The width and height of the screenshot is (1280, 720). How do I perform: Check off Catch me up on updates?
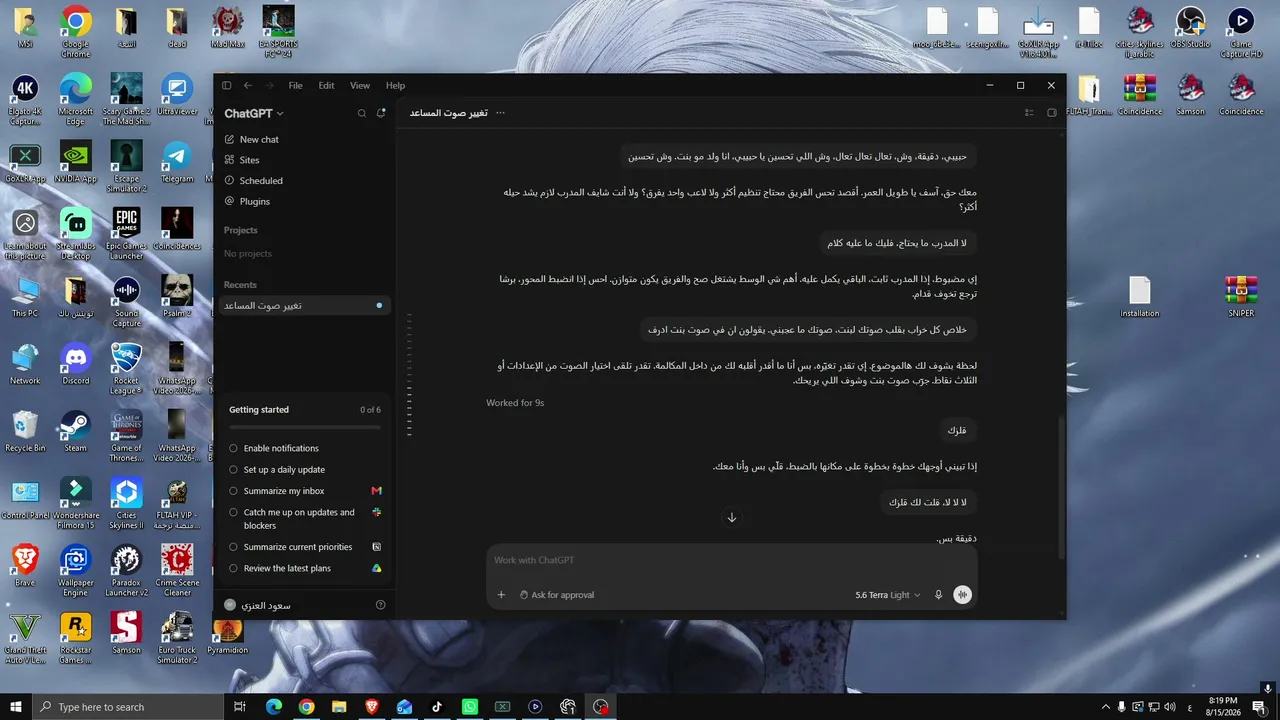click(x=234, y=512)
